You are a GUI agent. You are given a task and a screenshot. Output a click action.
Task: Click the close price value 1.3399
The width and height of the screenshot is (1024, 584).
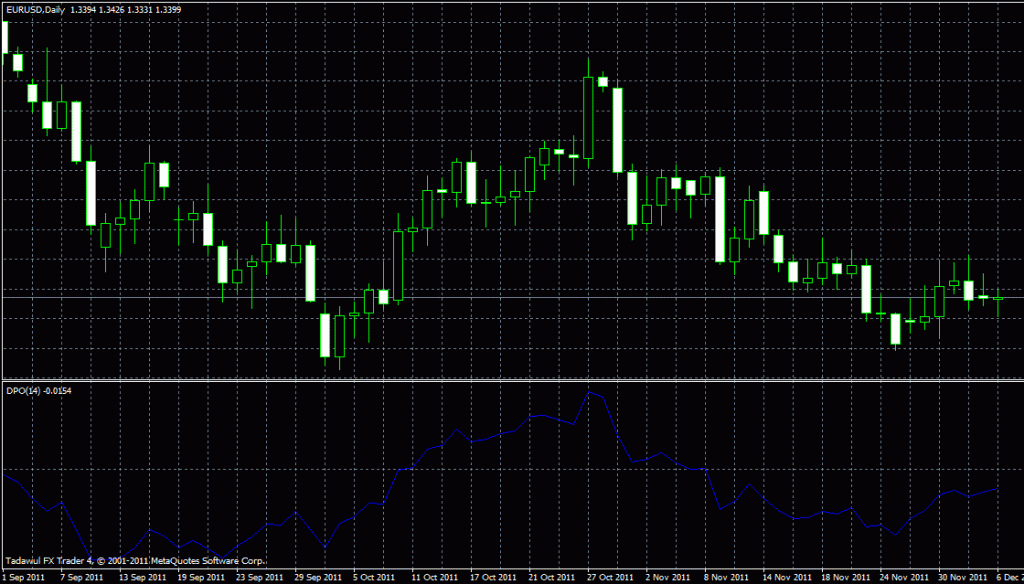pyautogui.click(x=168, y=10)
